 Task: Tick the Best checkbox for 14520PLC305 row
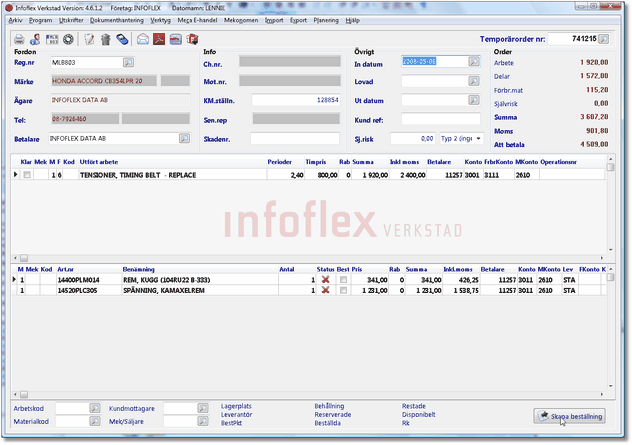pyautogui.click(x=343, y=290)
